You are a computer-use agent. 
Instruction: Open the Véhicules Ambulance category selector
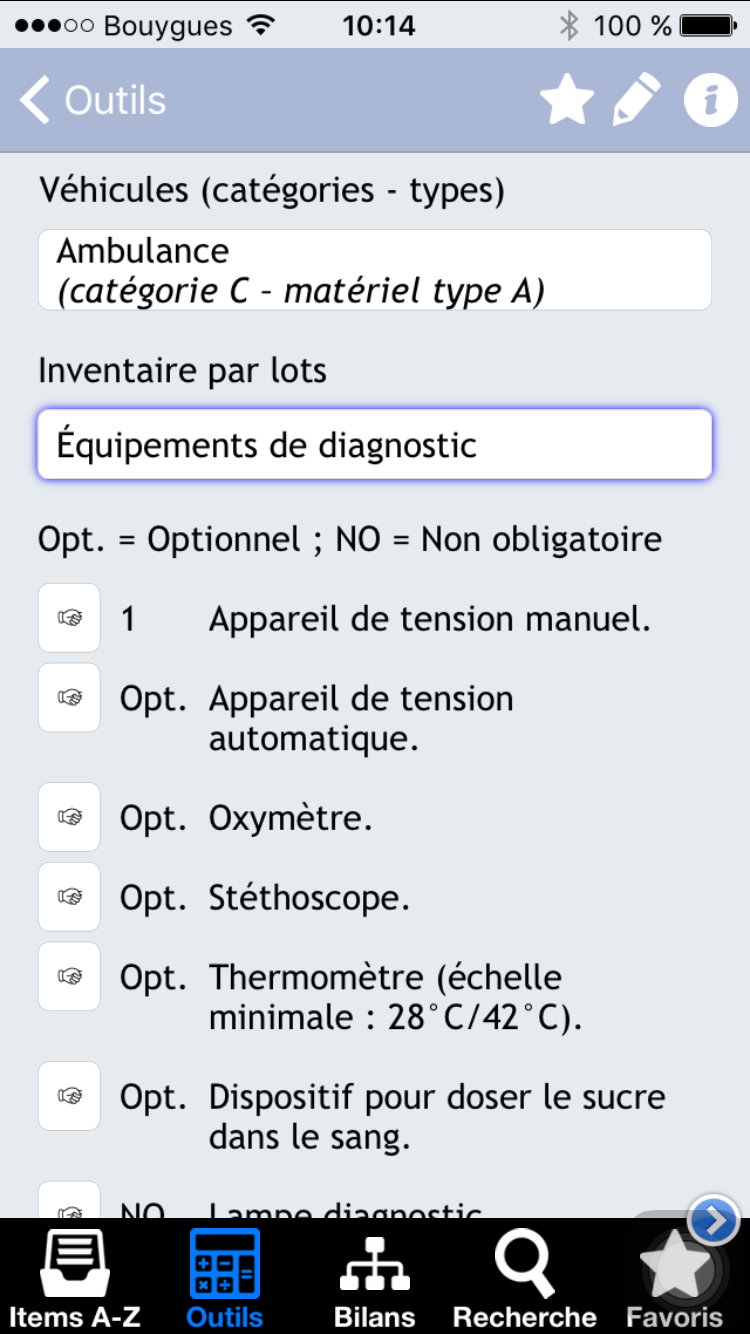[374, 270]
